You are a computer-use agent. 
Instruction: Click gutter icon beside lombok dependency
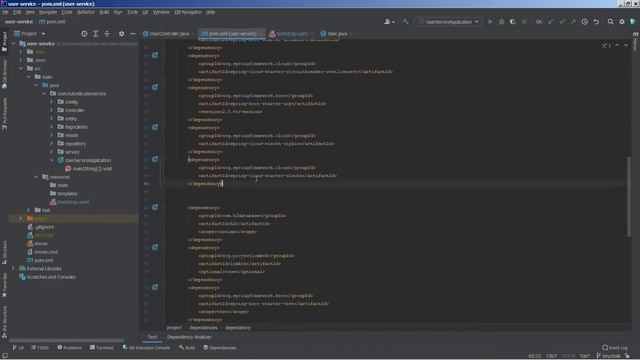(x=155, y=247)
